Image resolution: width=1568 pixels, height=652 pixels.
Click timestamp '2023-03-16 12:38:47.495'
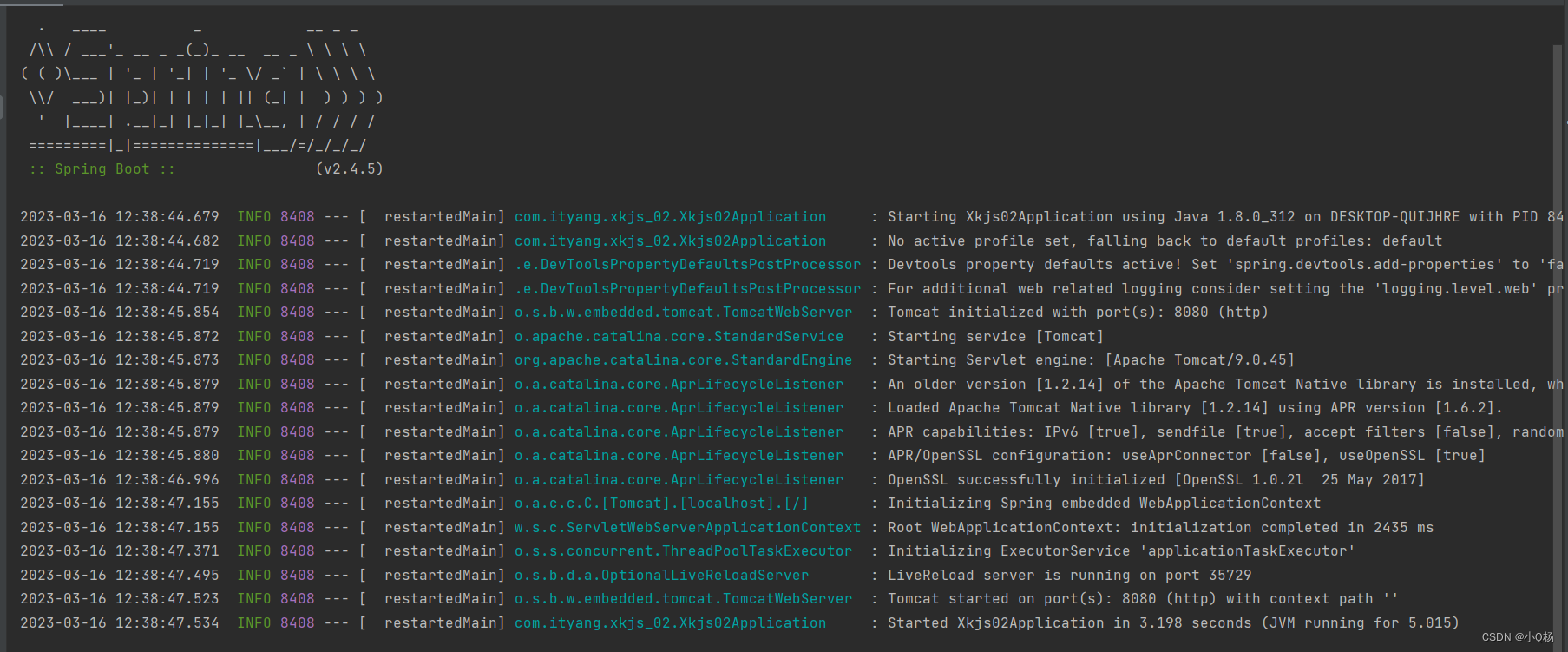point(120,576)
